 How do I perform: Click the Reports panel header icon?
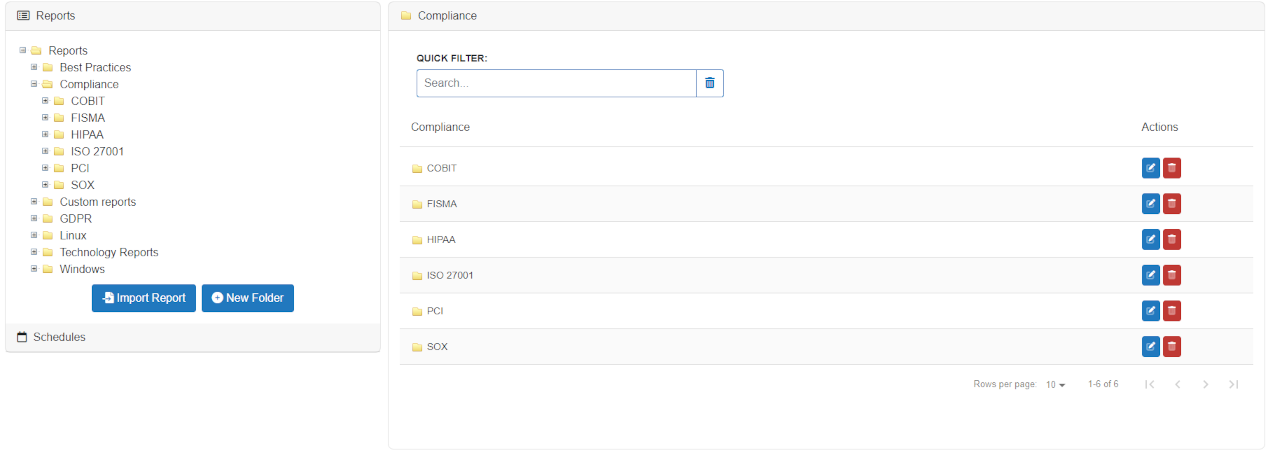click(24, 16)
